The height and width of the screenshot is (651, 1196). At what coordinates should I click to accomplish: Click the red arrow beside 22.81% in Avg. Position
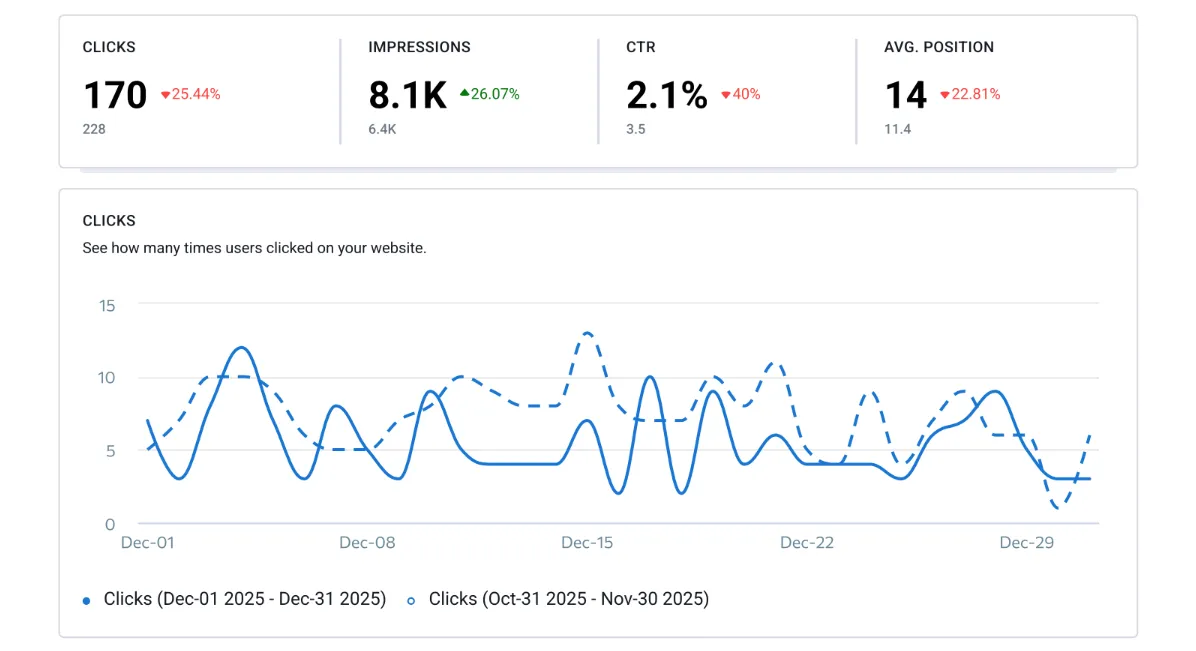pyautogui.click(x=944, y=95)
